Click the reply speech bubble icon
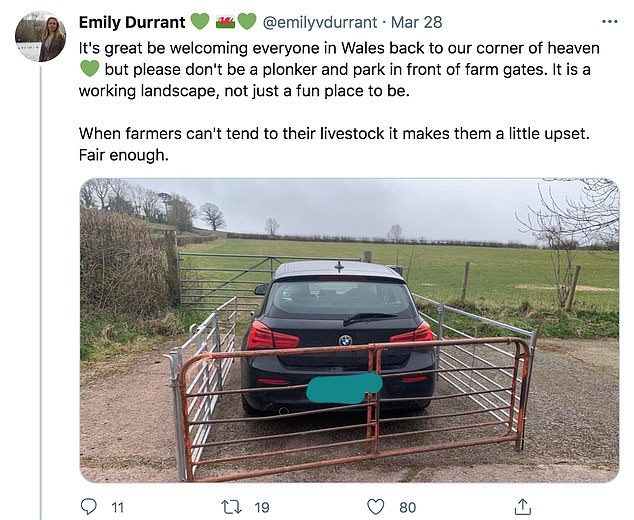634x520 pixels. tap(89, 506)
